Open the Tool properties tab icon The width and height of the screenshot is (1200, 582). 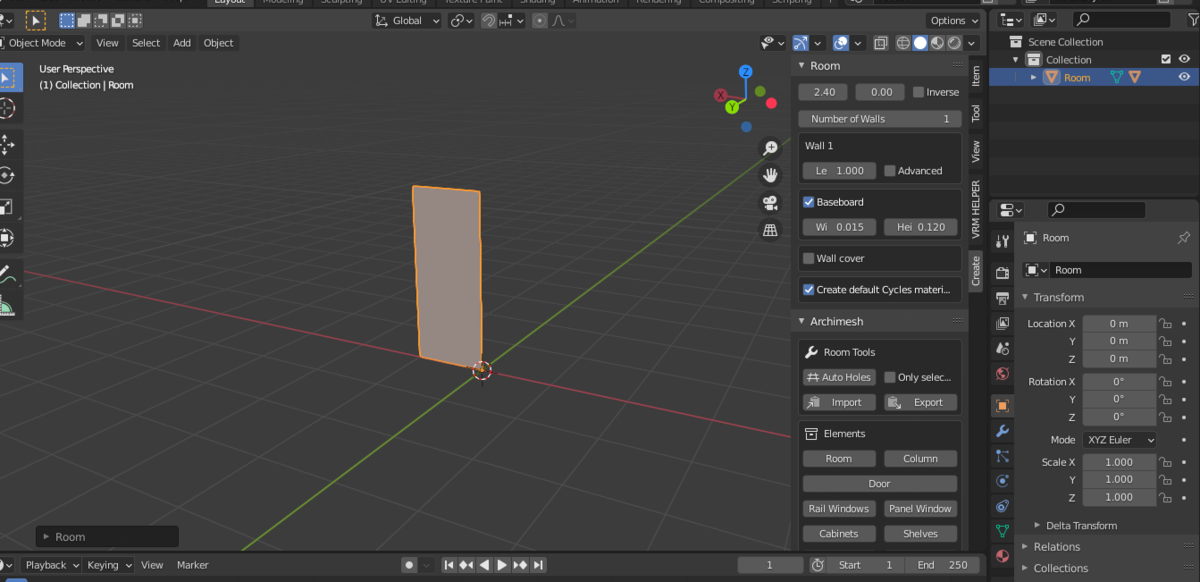click(1003, 241)
